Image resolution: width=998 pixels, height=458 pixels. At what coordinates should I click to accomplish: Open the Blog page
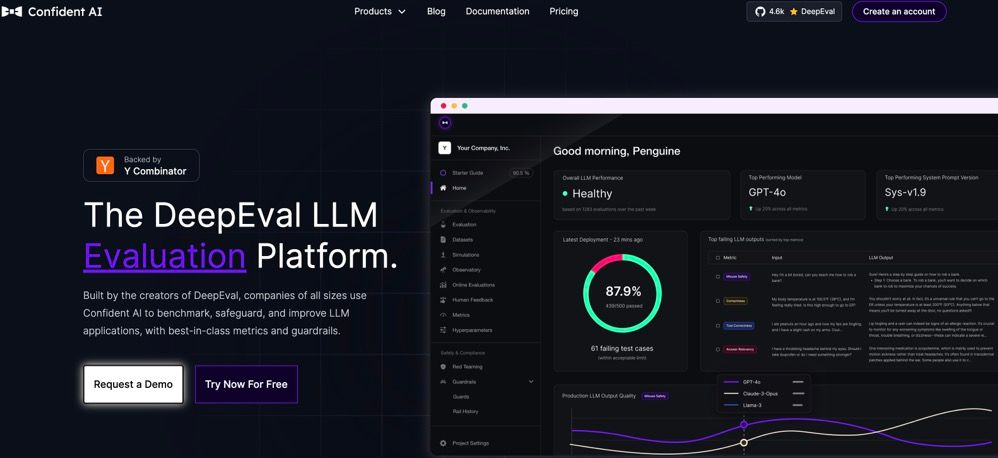tap(436, 11)
